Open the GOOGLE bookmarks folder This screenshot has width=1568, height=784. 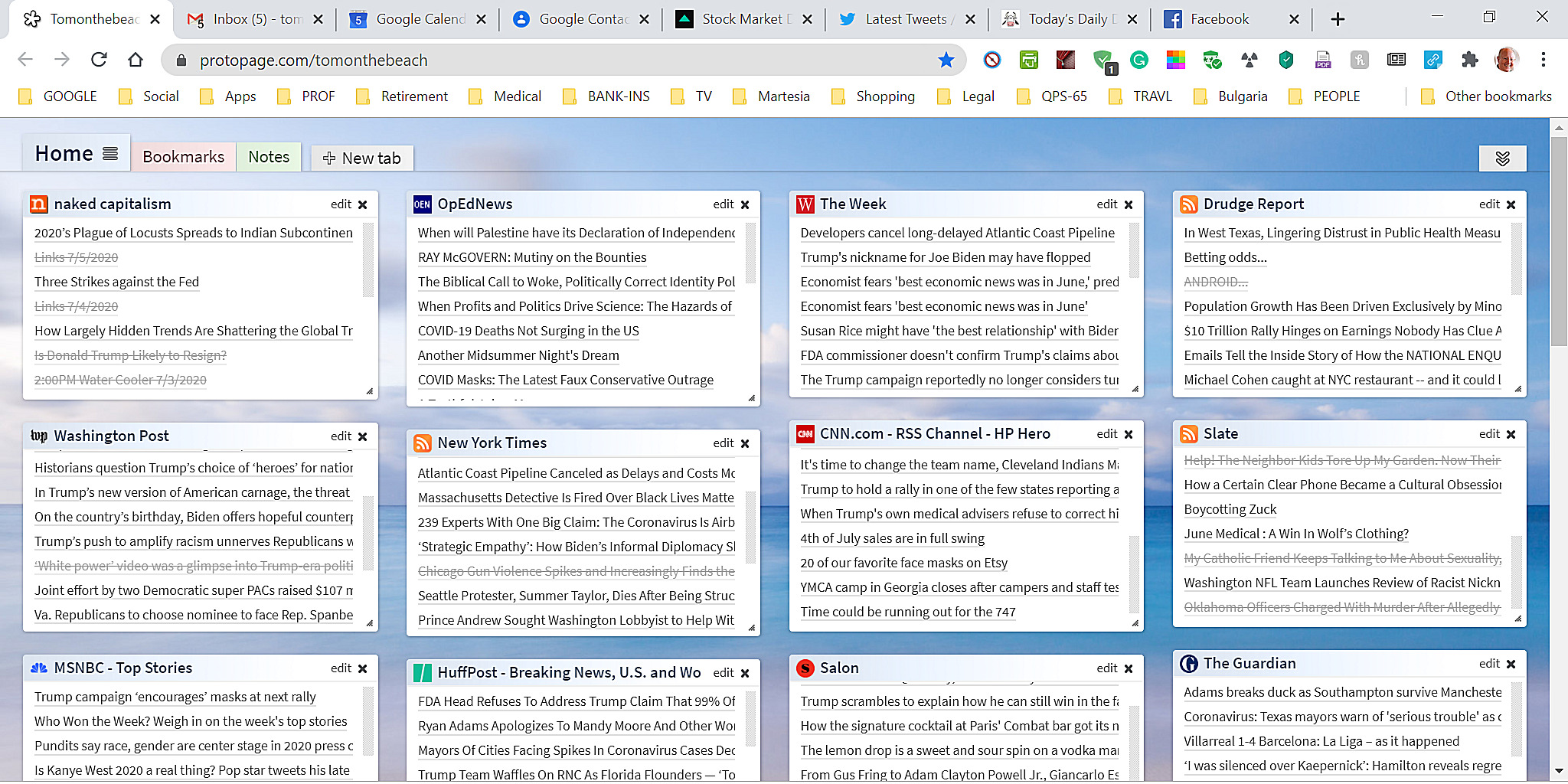[58, 96]
